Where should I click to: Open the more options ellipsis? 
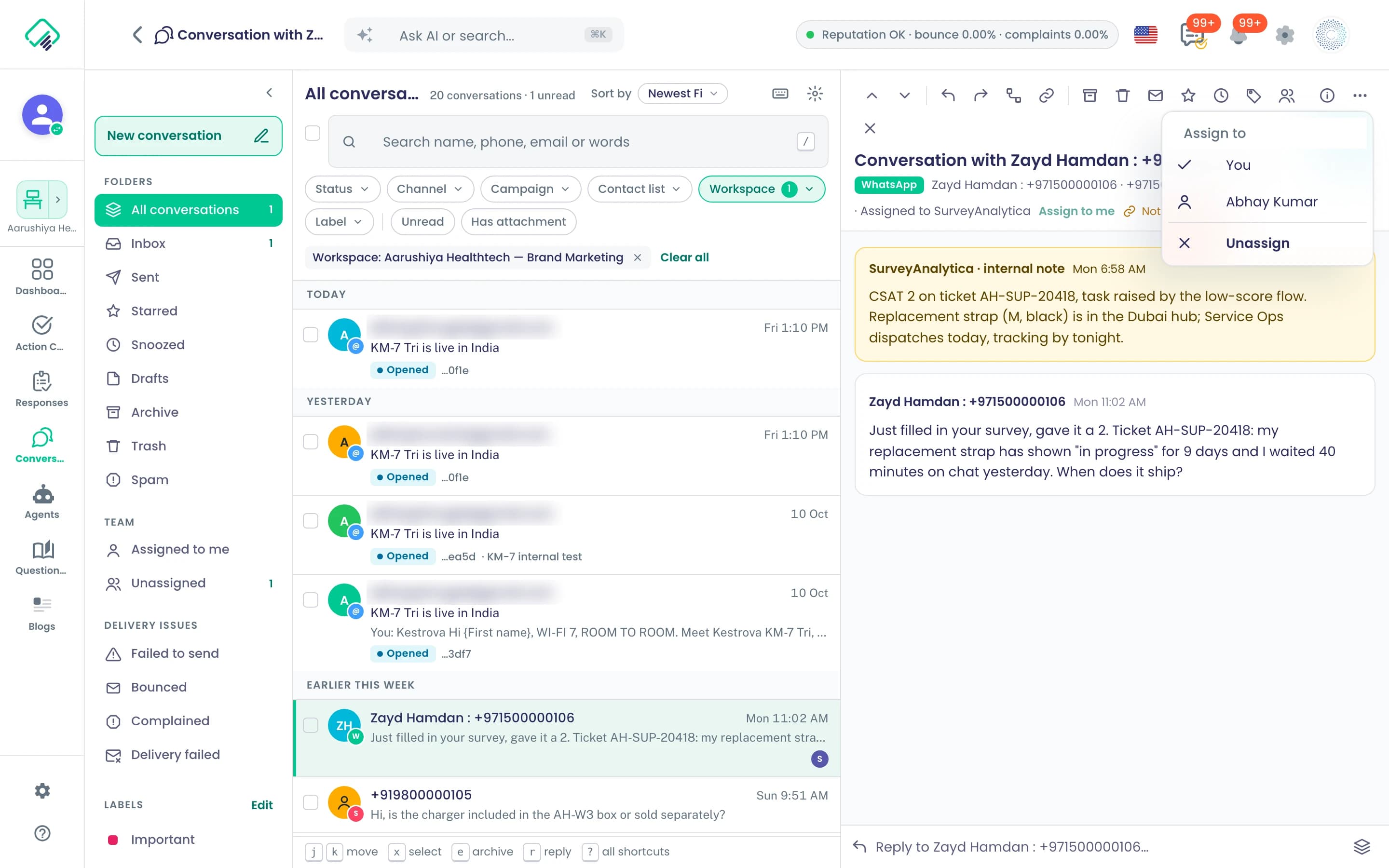(1360, 95)
